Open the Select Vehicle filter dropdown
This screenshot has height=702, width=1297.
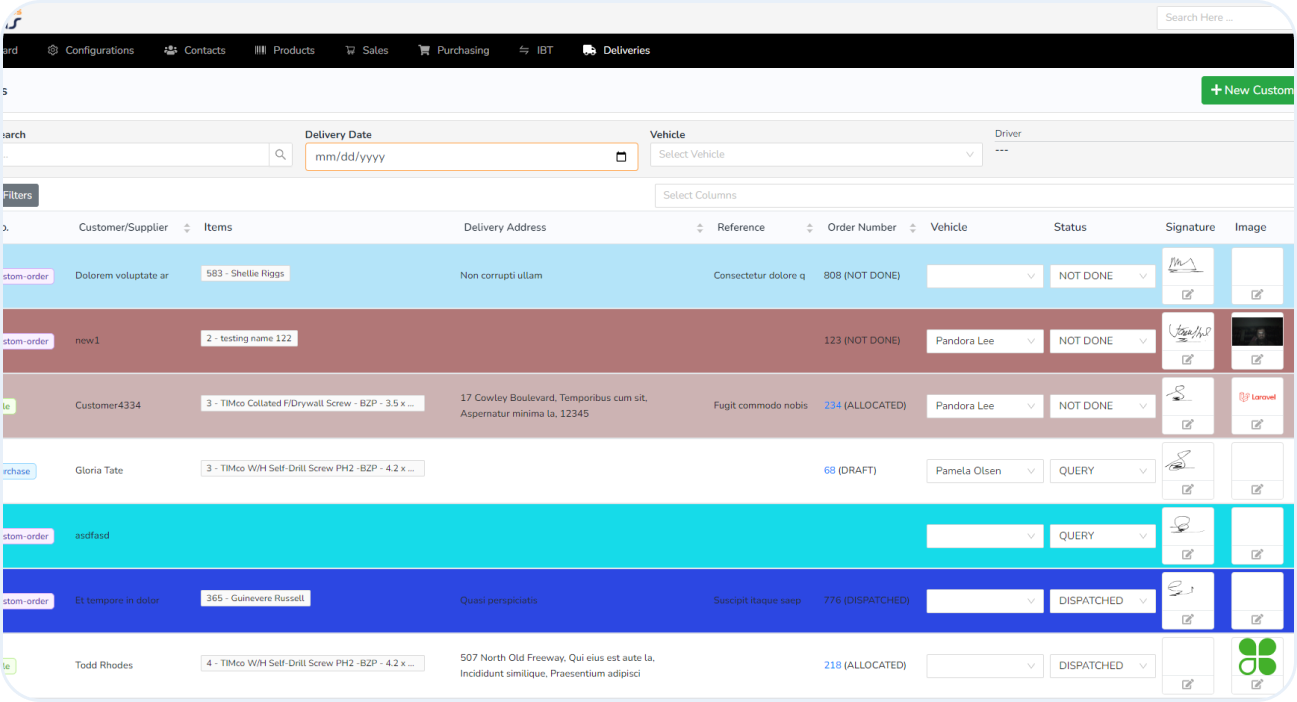[x=815, y=155]
